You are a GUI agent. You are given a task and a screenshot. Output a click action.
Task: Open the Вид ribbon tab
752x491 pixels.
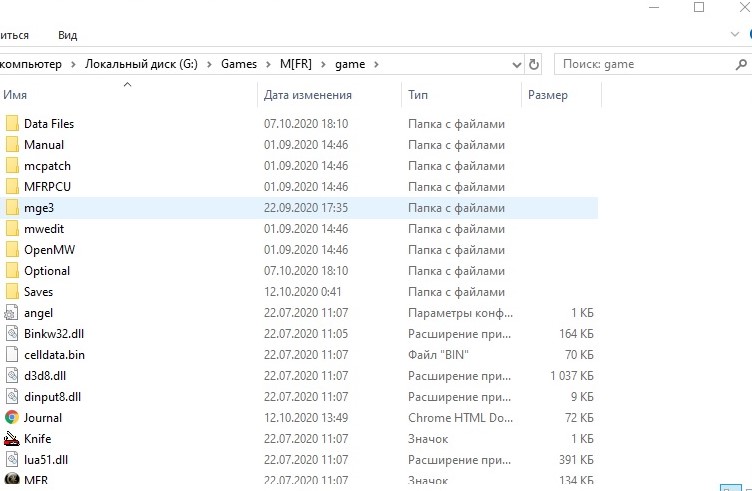68,35
